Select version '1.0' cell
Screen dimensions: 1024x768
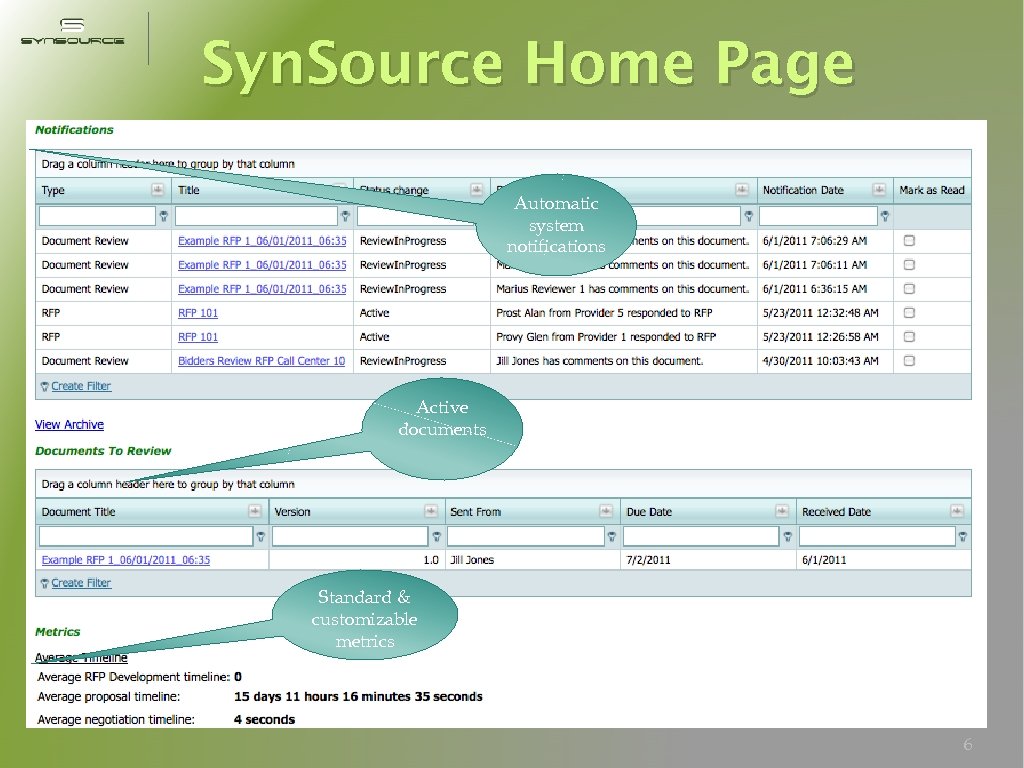pyautogui.click(x=356, y=560)
